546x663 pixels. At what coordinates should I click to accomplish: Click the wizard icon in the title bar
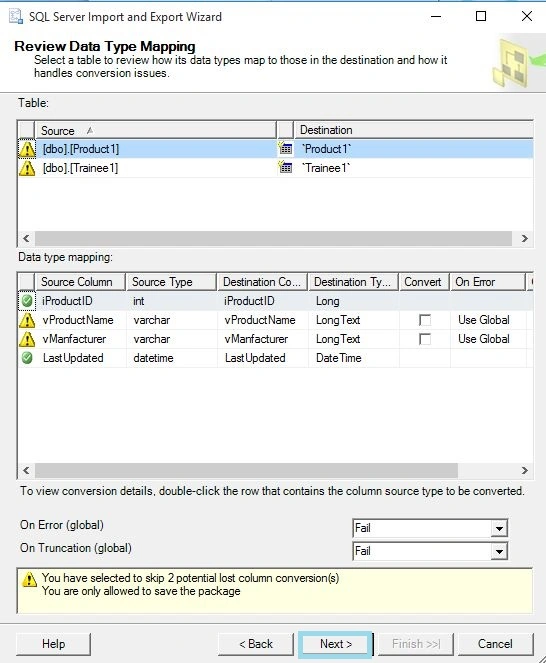(16, 16)
